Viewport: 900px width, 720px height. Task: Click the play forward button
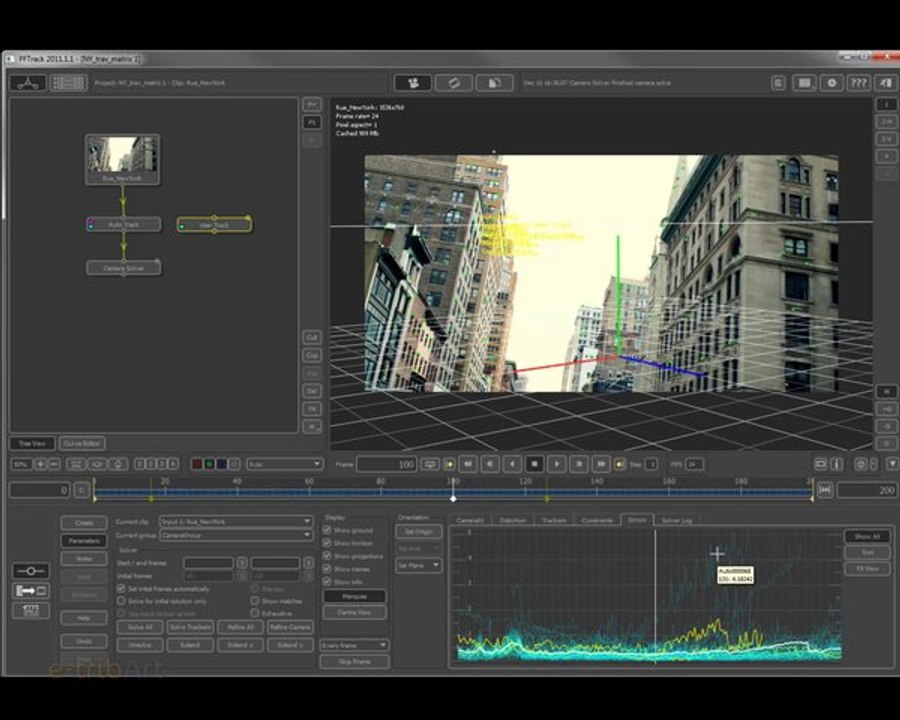[557, 464]
